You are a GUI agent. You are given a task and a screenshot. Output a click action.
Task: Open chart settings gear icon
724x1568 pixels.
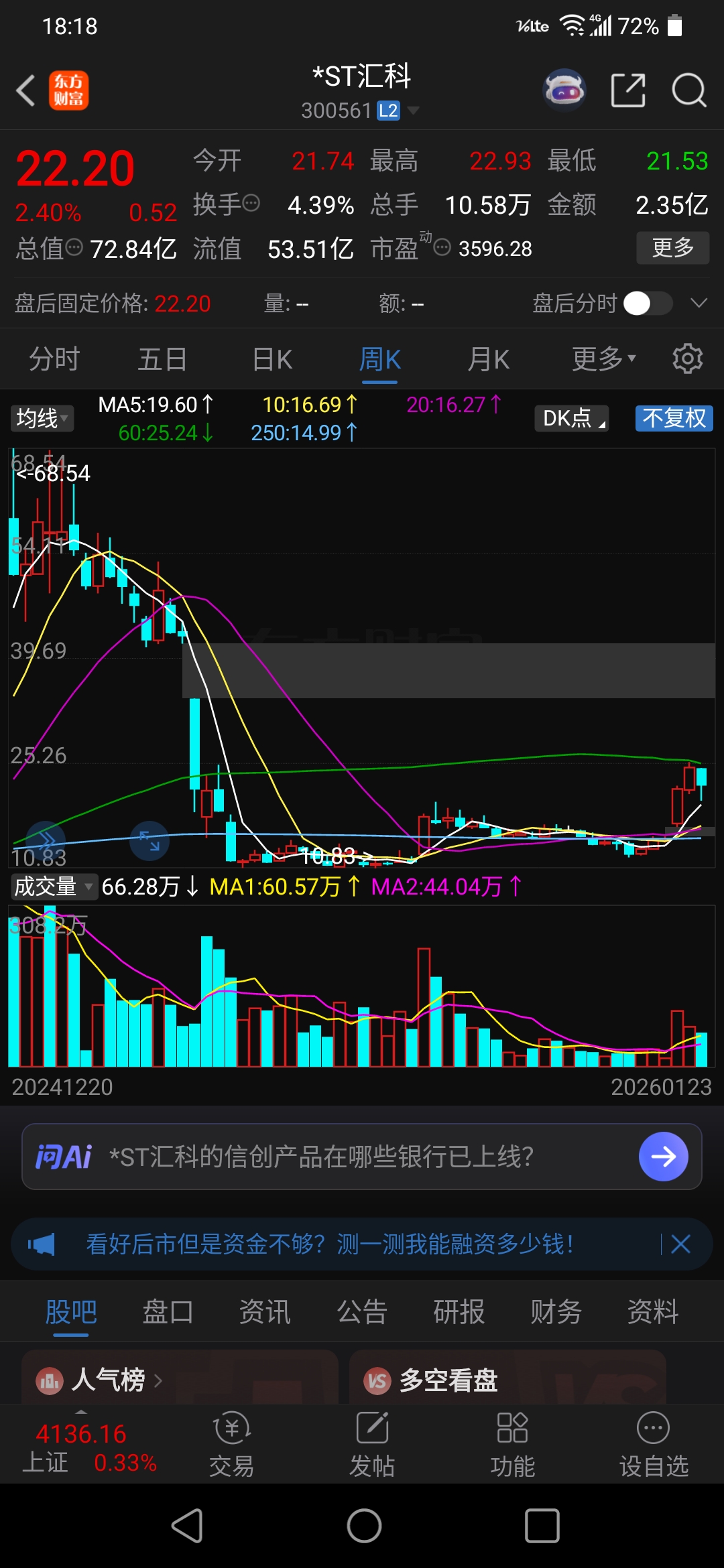[x=688, y=358]
